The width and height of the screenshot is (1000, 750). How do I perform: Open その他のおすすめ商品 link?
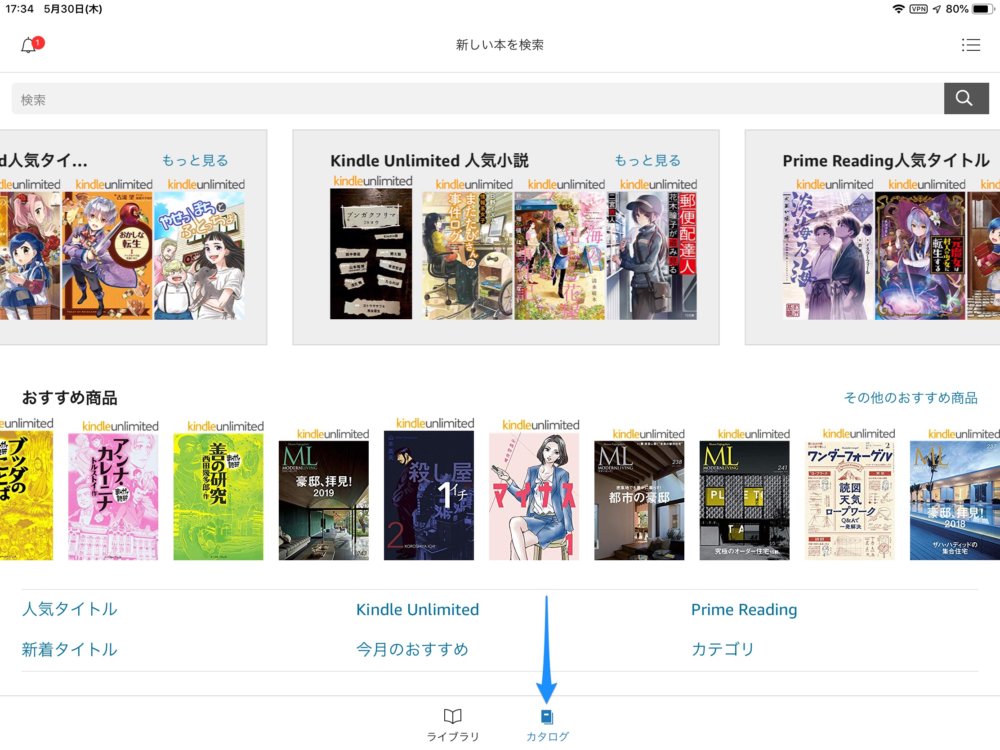click(910, 397)
